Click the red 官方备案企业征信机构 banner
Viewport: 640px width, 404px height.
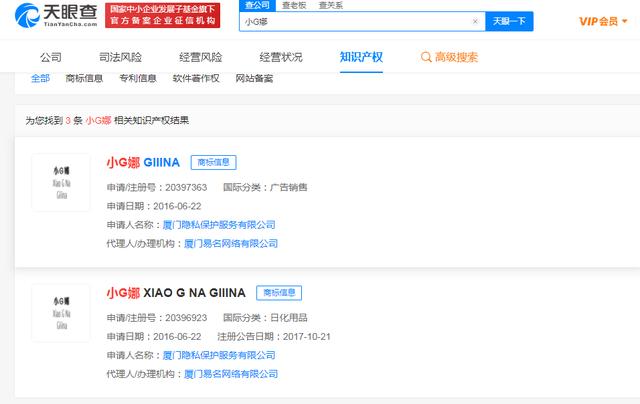pos(162,16)
